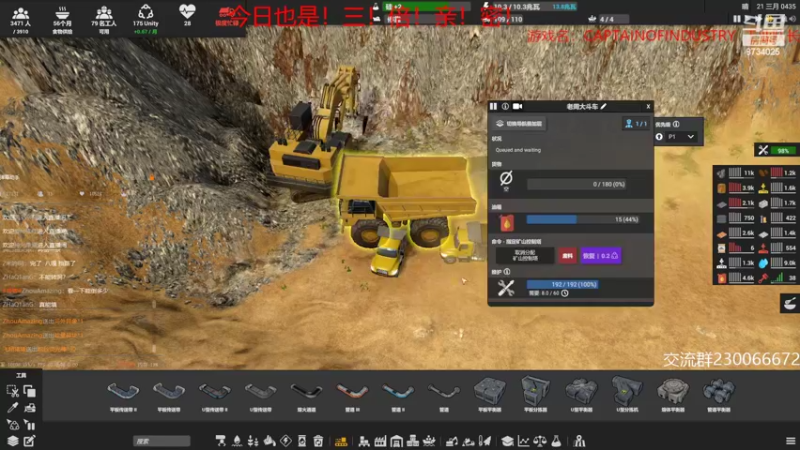Open the hamburger main menu

click(x=790, y=441)
